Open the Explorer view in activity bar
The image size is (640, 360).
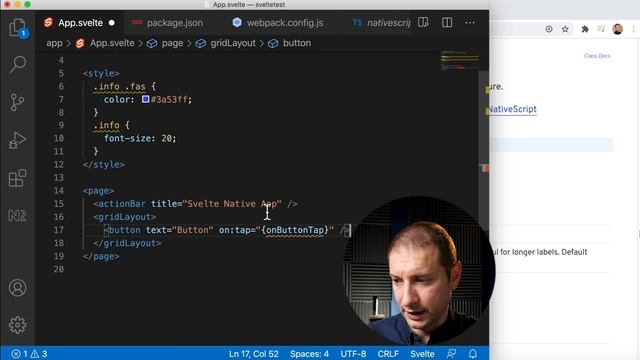click(x=18, y=28)
